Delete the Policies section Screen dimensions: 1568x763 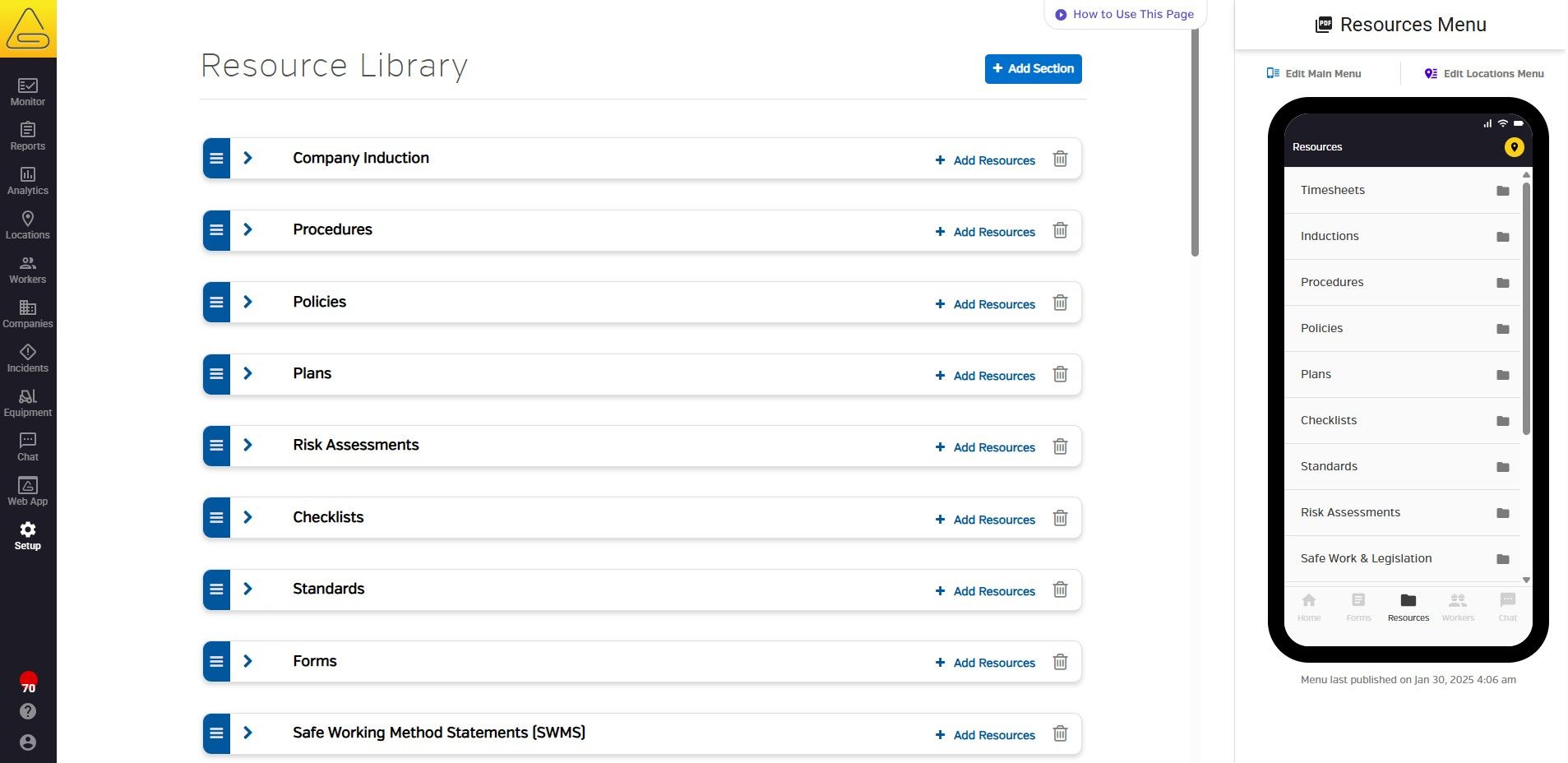[x=1061, y=303]
